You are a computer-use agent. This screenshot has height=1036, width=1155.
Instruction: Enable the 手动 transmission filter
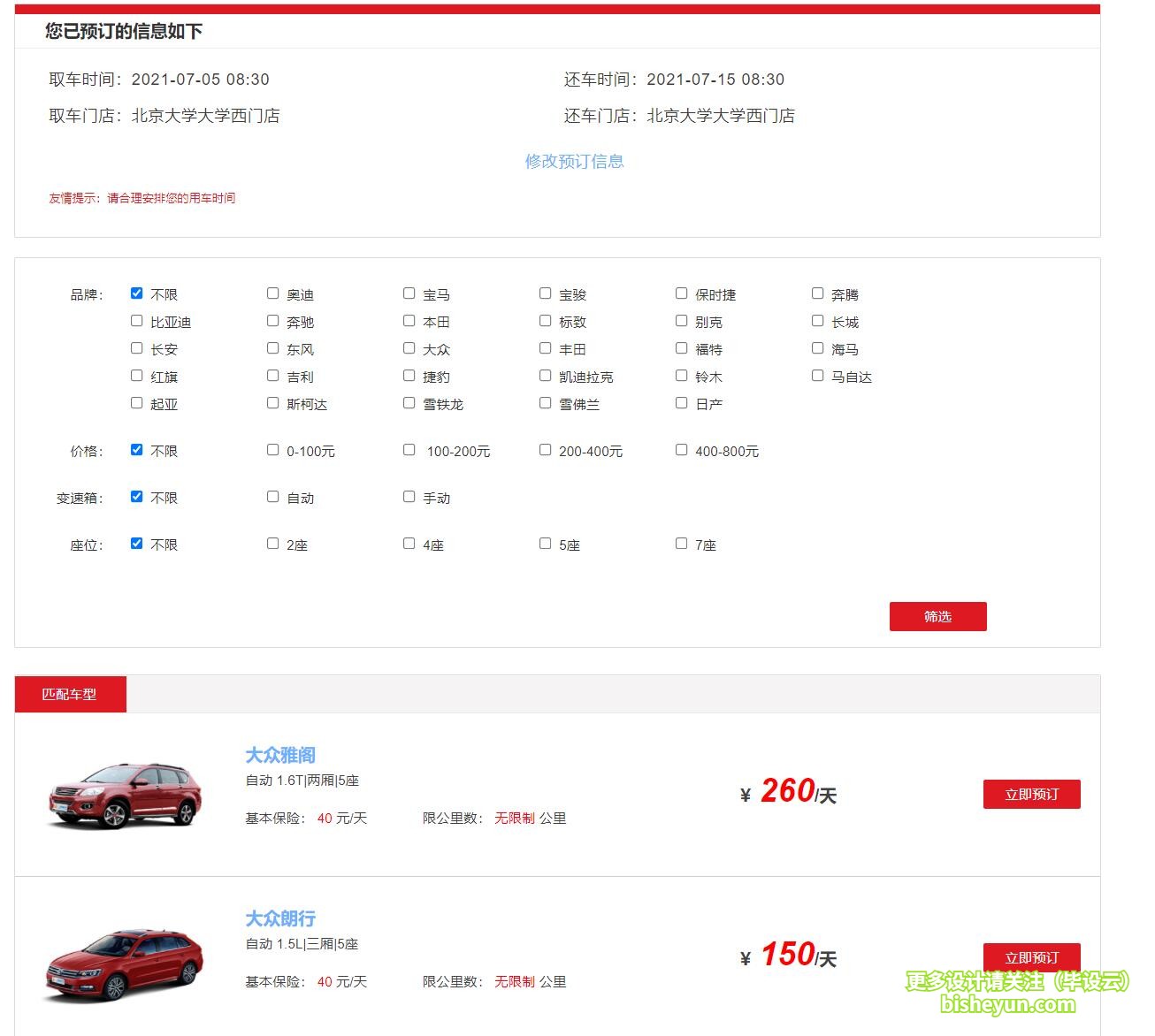click(409, 496)
